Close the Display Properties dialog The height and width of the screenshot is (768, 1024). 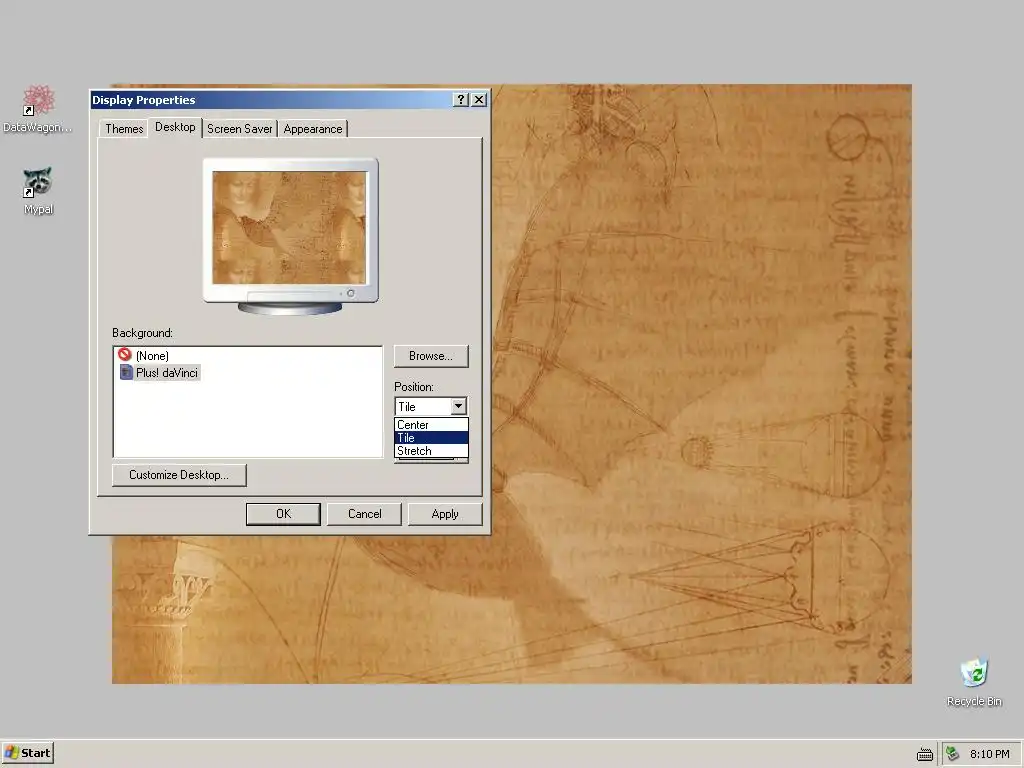[x=479, y=99]
